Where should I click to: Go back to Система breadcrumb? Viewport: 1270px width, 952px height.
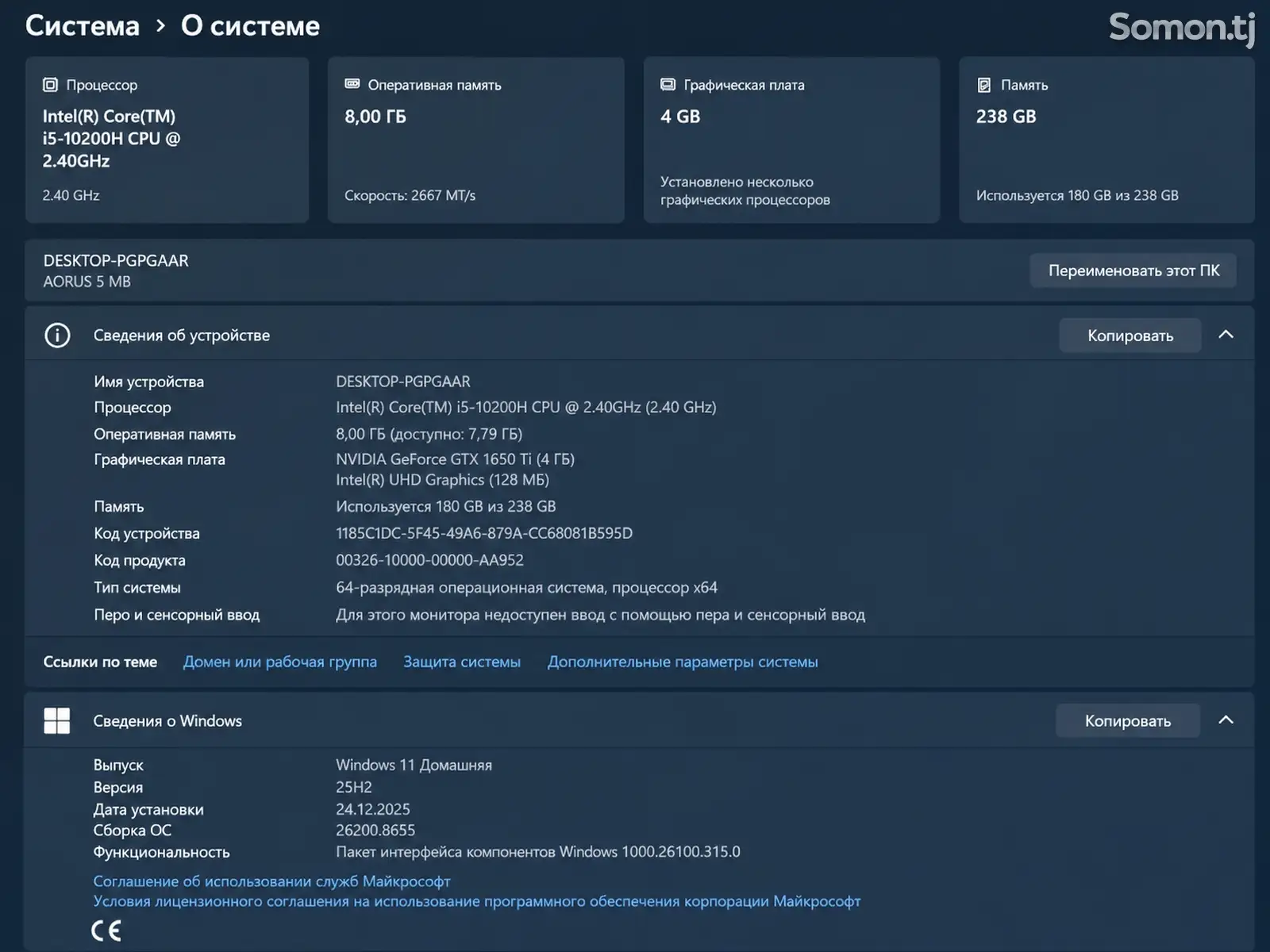coord(83,26)
